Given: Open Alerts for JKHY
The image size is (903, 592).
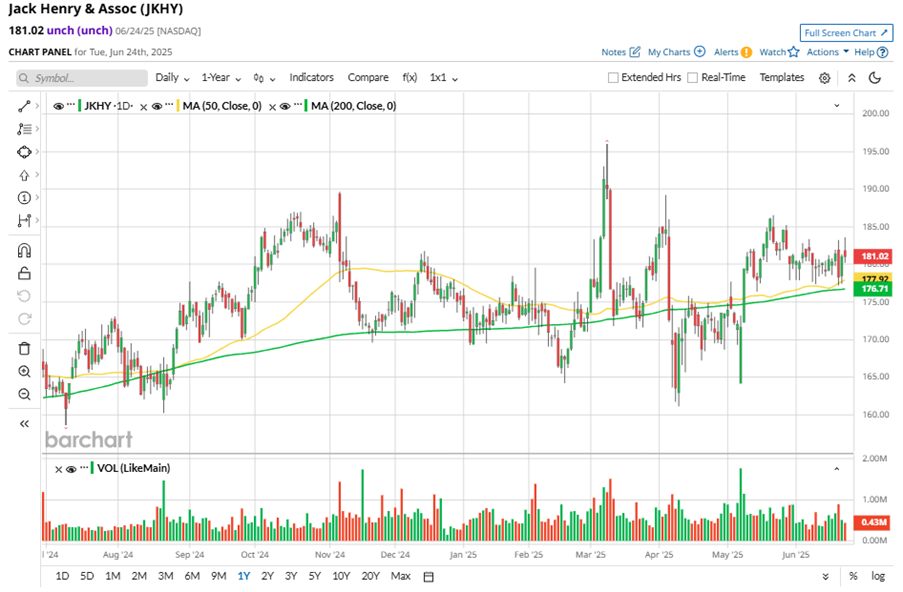Looking at the screenshot, I should [733, 52].
